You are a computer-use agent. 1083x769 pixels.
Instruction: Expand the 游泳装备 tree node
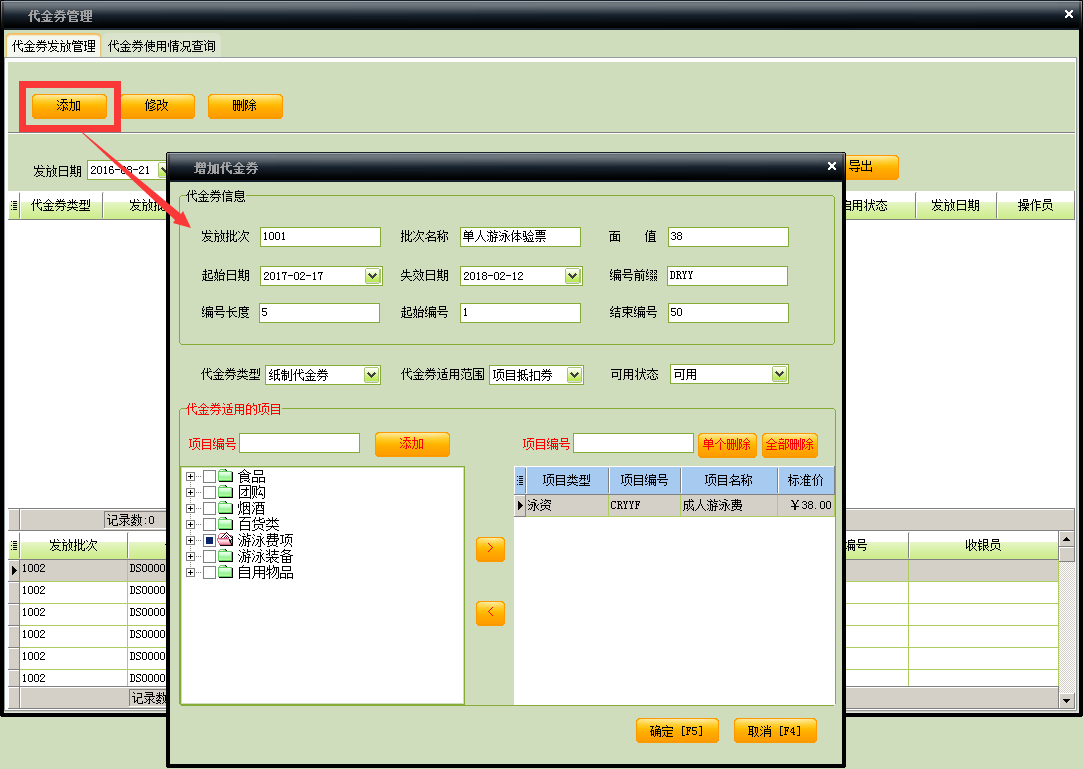(x=191, y=556)
